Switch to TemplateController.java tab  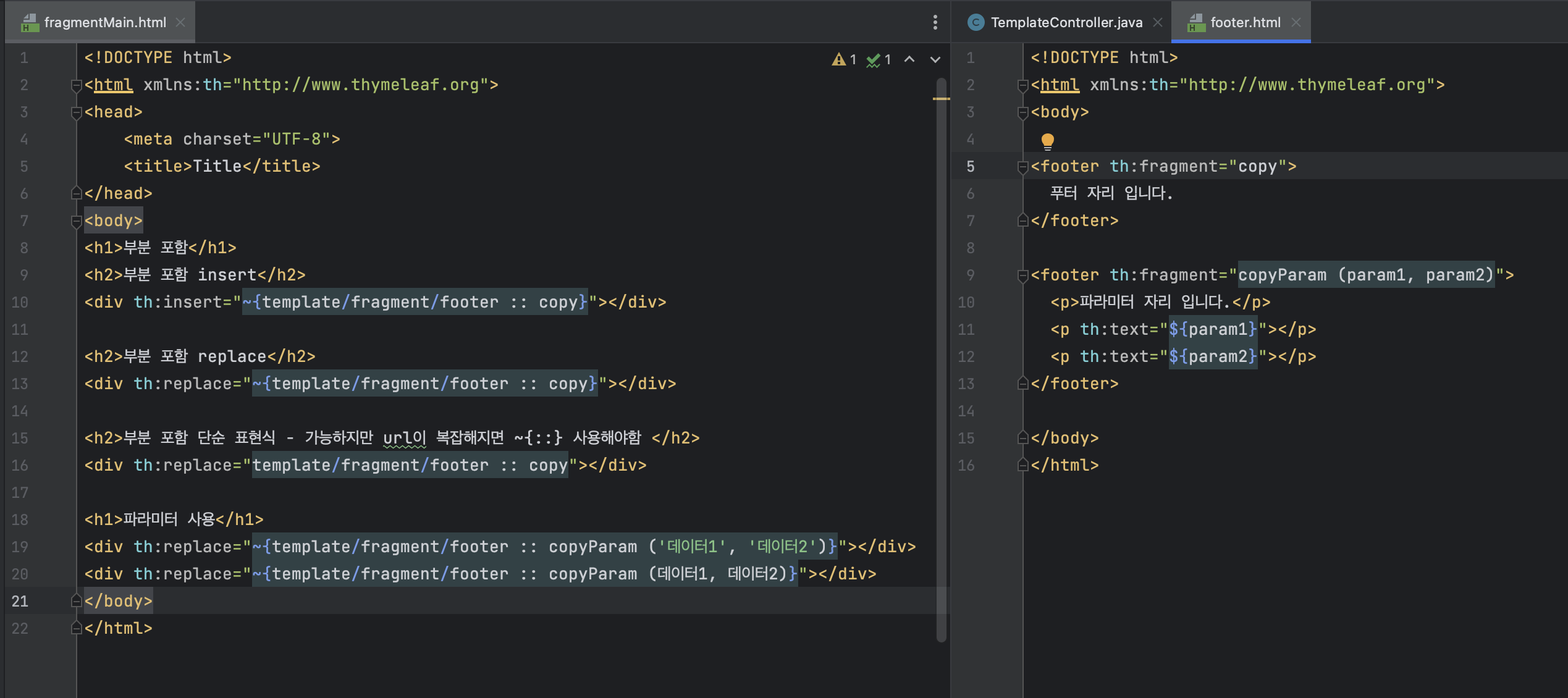click(1066, 22)
